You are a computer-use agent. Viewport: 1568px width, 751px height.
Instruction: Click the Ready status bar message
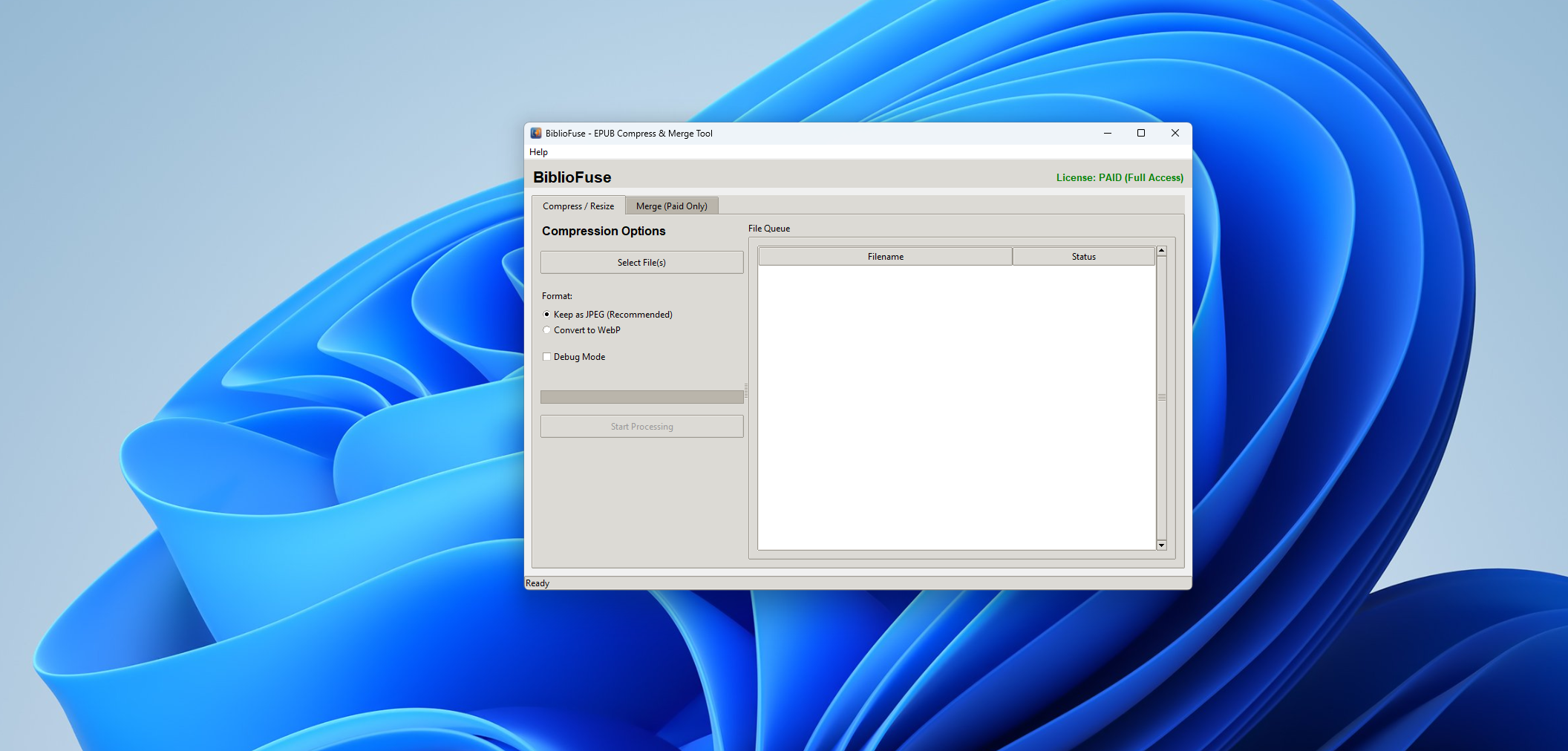[537, 583]
